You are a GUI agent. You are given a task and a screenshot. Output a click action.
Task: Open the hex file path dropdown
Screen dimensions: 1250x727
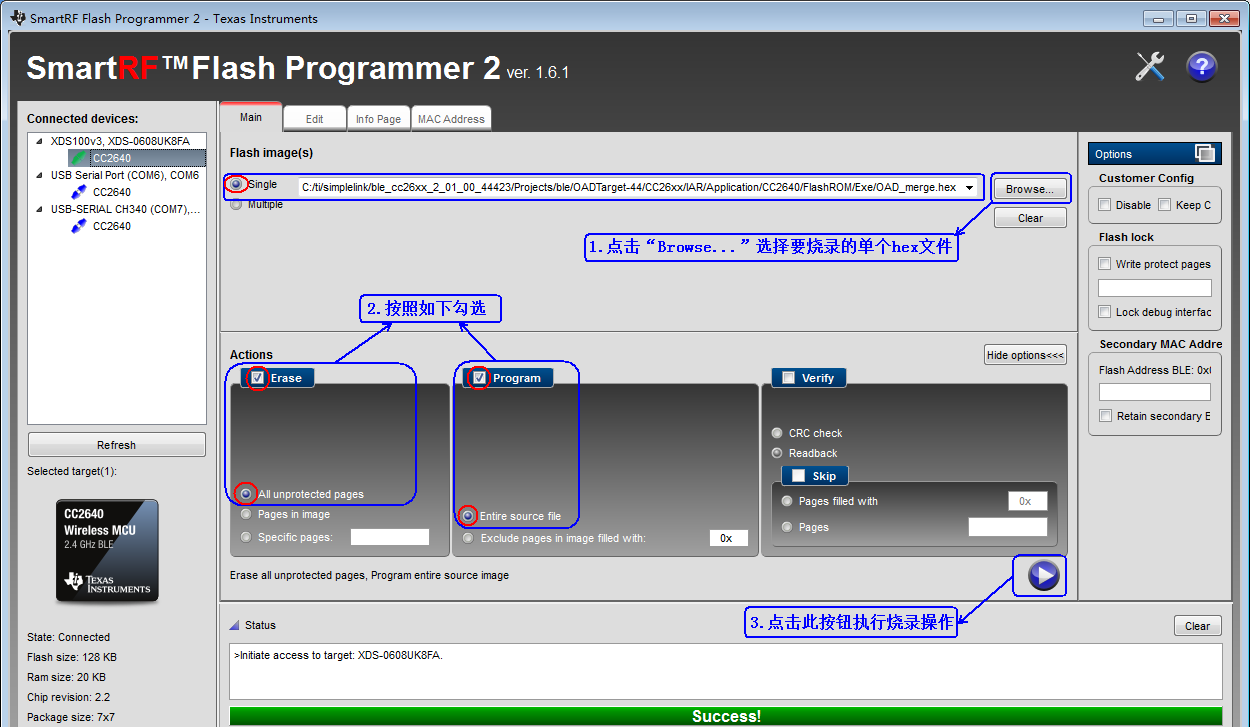[x=969, y=187]
